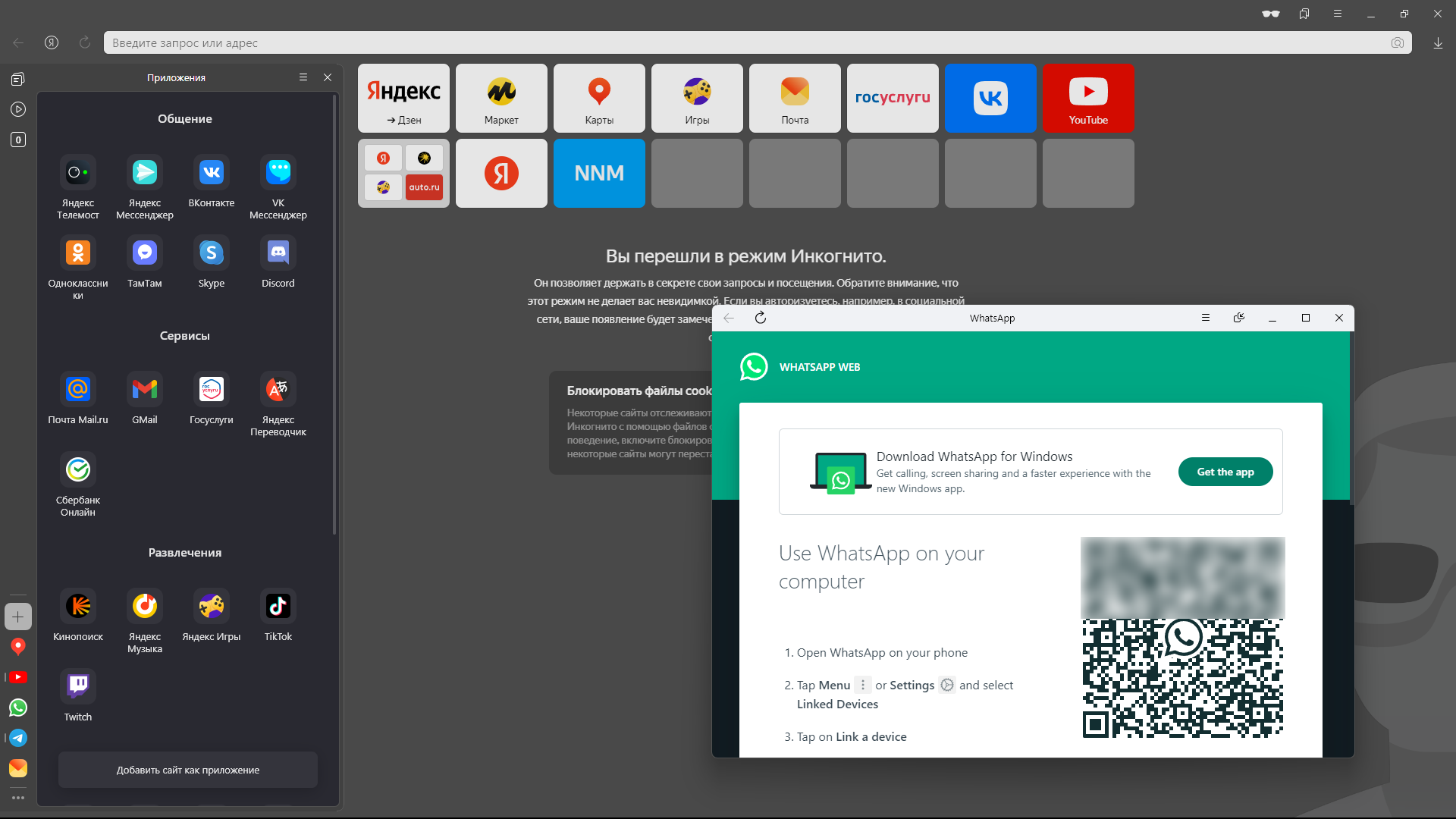Open Приложения panel menu icon
The width and height of the screenshot is (1456, 819).
coord(303,77)
